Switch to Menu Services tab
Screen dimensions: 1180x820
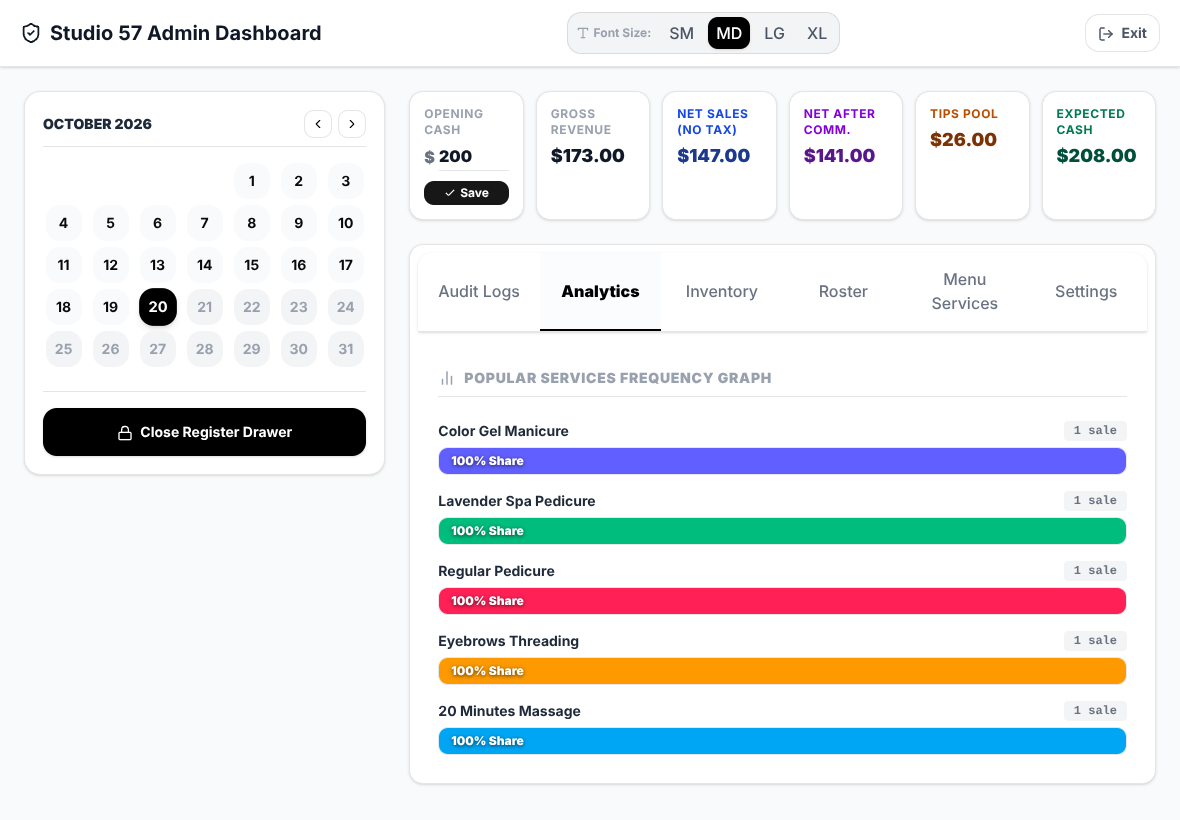click(x=965, y=291)
